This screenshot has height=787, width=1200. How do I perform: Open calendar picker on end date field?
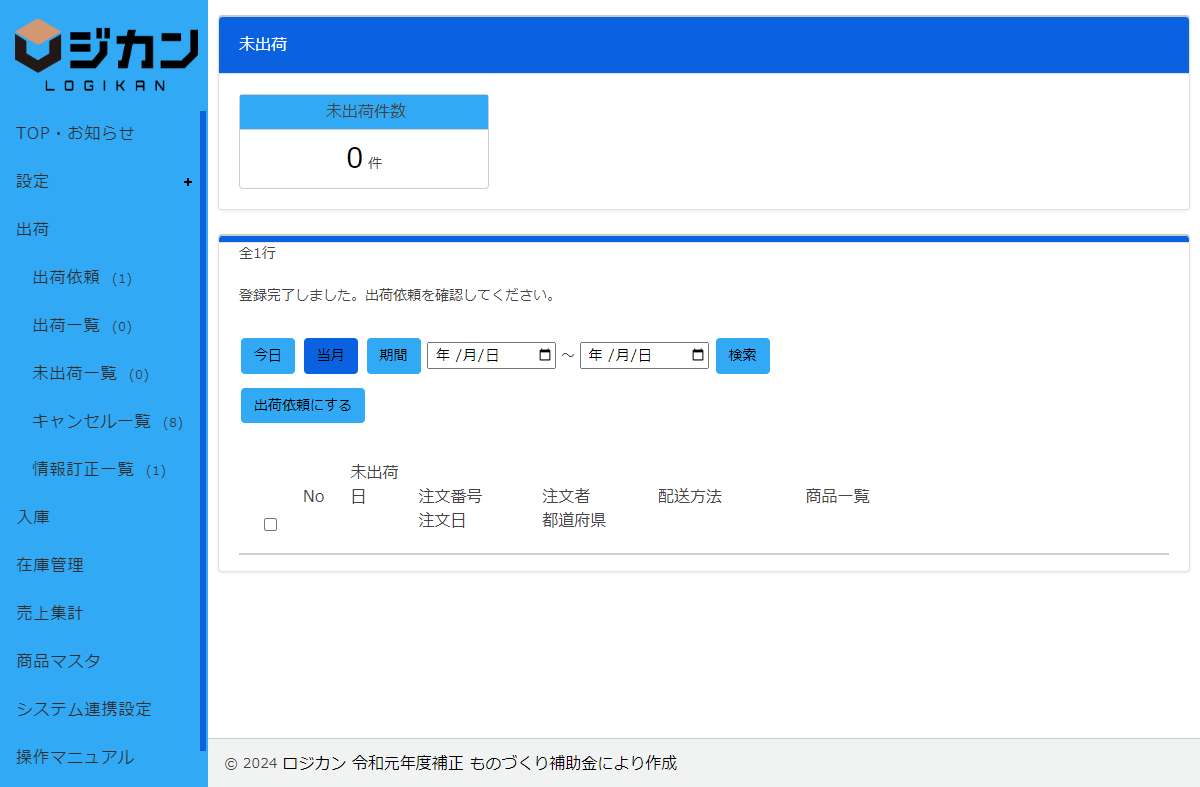point(698,355)
